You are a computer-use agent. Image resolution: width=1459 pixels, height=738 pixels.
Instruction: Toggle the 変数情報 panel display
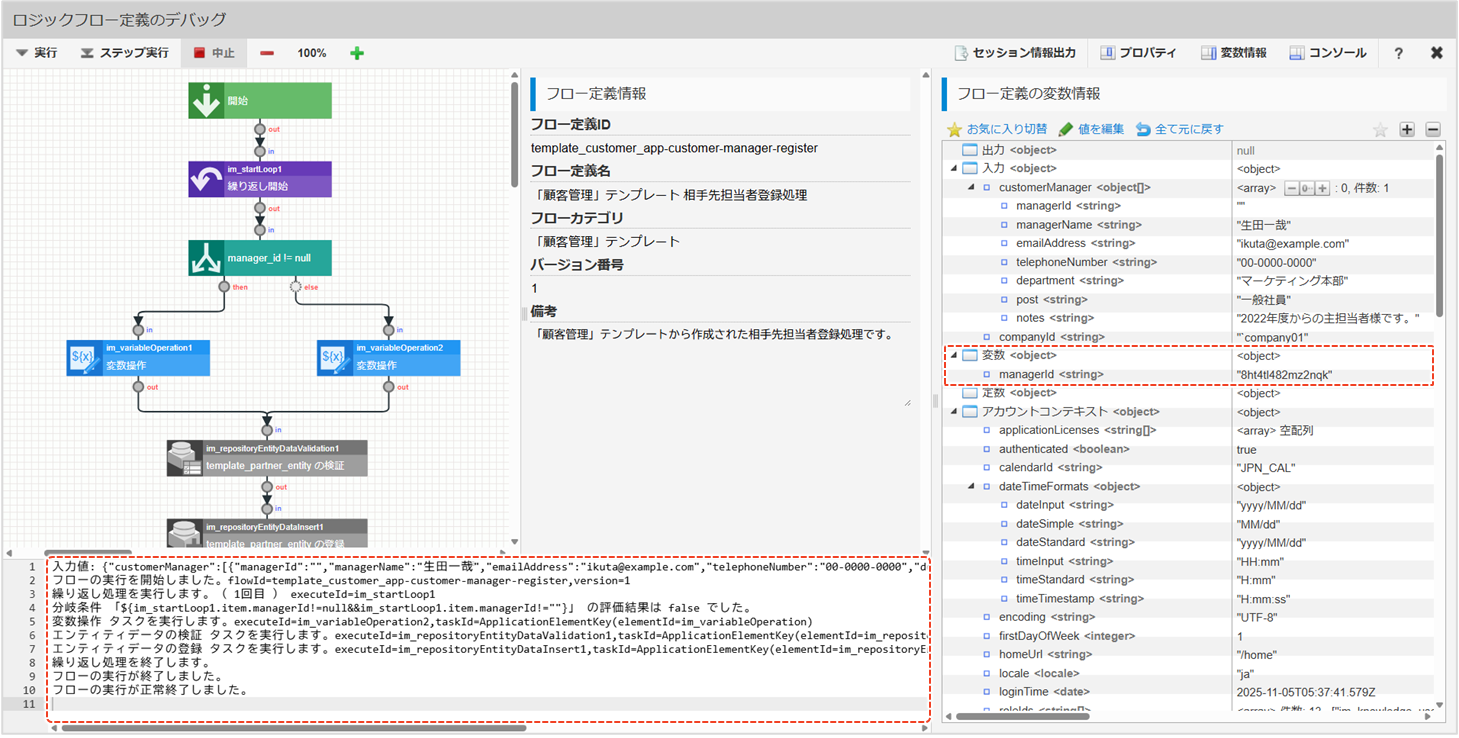coord(1233,53)
